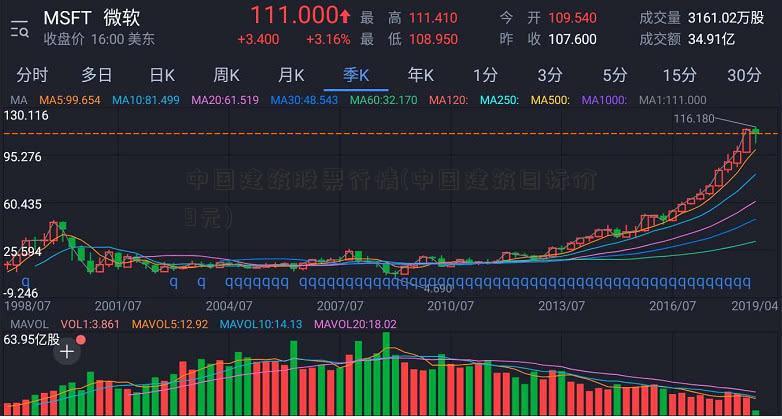
Task: Toggle the MAVOL10 volume average label
Action: pyautogui.click(x=260, y=324)
